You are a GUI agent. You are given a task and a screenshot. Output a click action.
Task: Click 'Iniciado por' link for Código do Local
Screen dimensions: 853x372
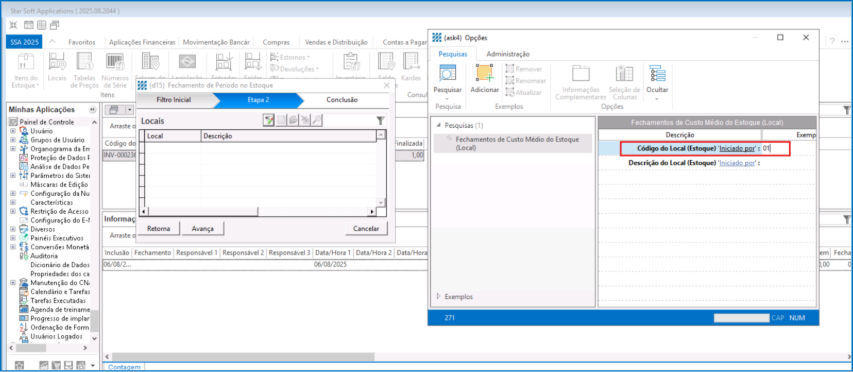click(x=737, y=148)
